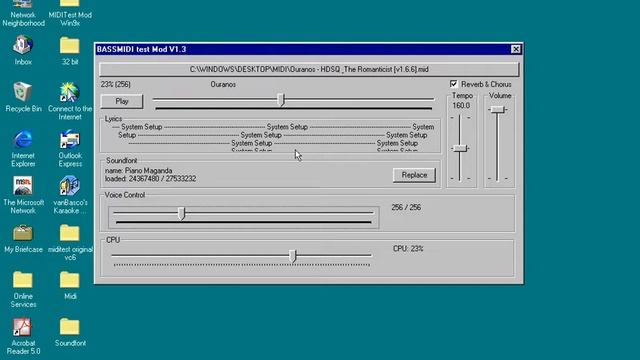Launch vanBasco's Karaoke shortcut
Viewport: 640px width, 360px height.
70,195
